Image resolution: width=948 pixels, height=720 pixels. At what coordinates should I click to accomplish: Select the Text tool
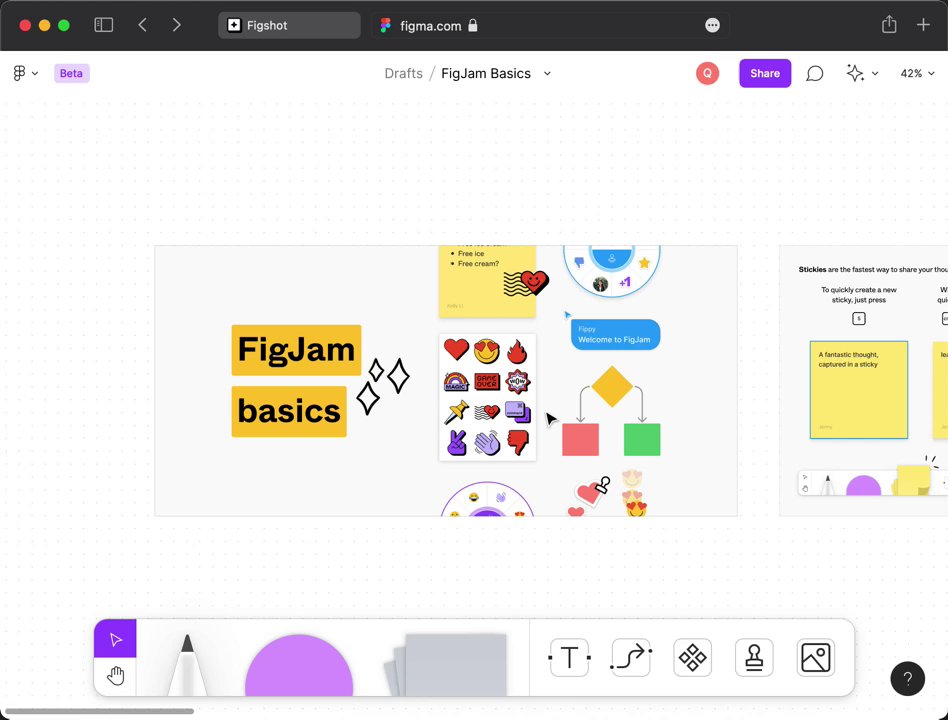(569, 657)
